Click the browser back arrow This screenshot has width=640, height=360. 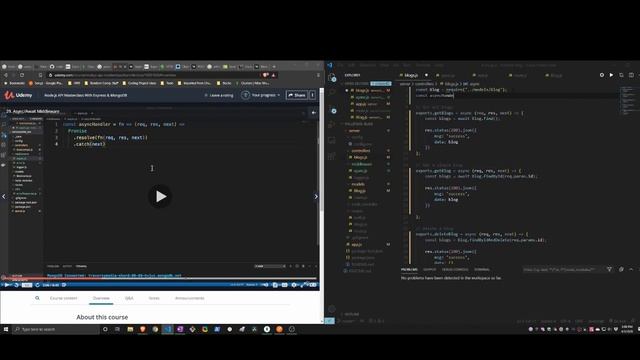click(6, 75)
